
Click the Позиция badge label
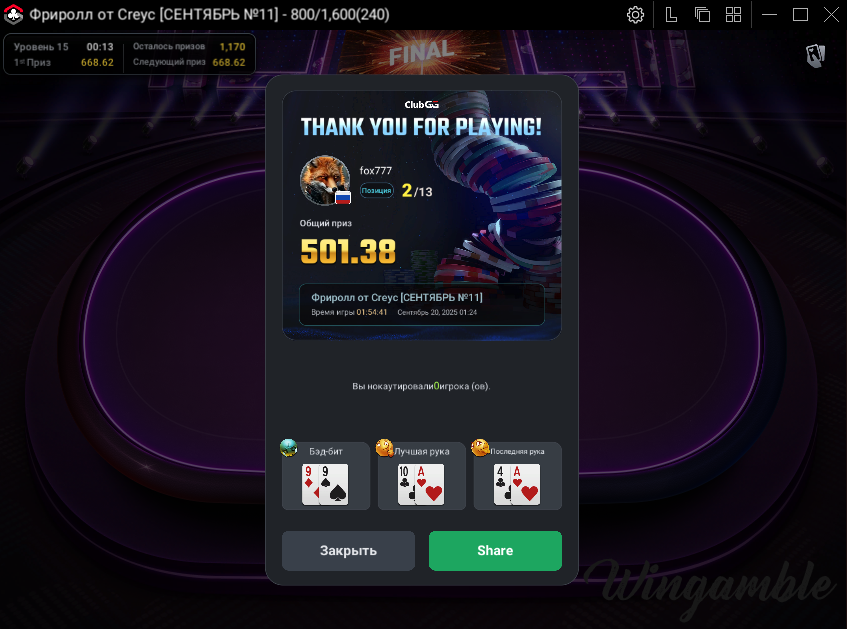(377, 191)
